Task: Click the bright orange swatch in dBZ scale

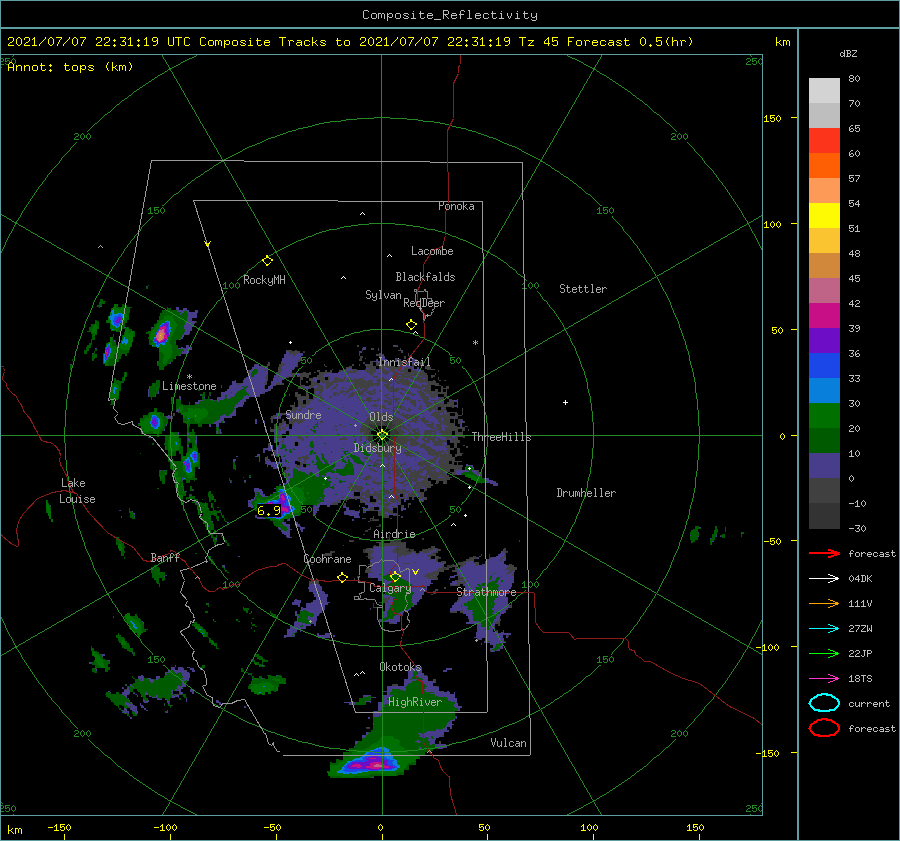Action: pyautogui.click(x=824, y=165)
